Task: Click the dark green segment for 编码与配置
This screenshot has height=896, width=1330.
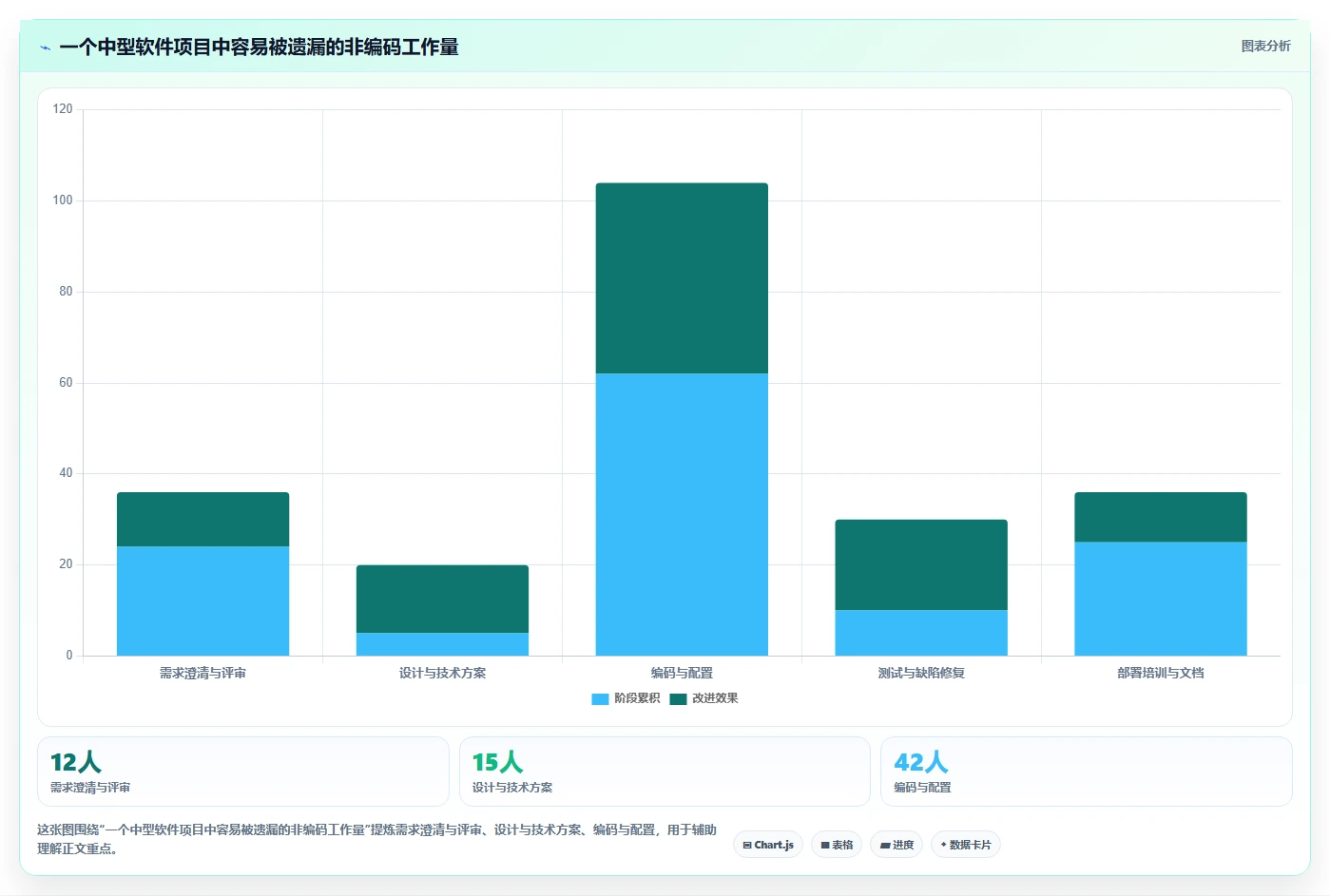Action: (x=682, y=278)
